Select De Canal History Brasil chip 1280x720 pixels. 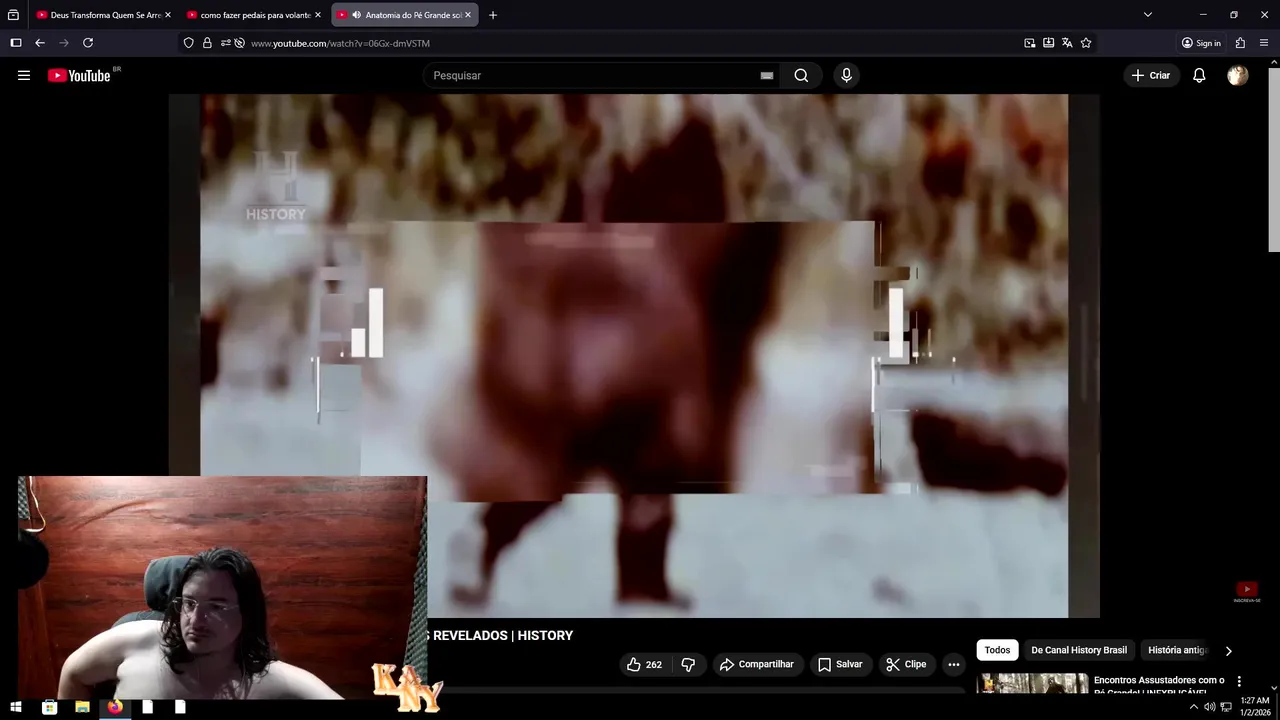click(x=1079, y=650)
